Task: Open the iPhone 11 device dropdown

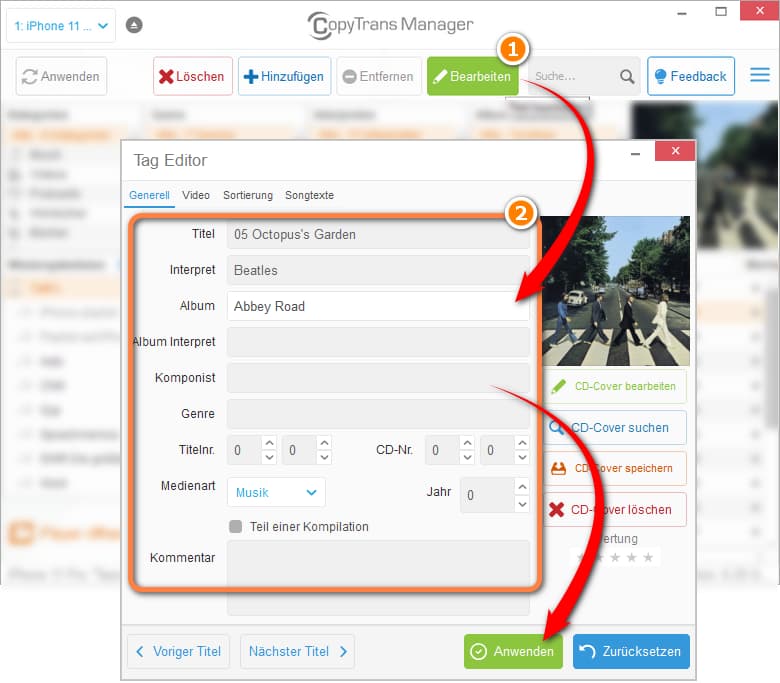Action: coord(61,25)
